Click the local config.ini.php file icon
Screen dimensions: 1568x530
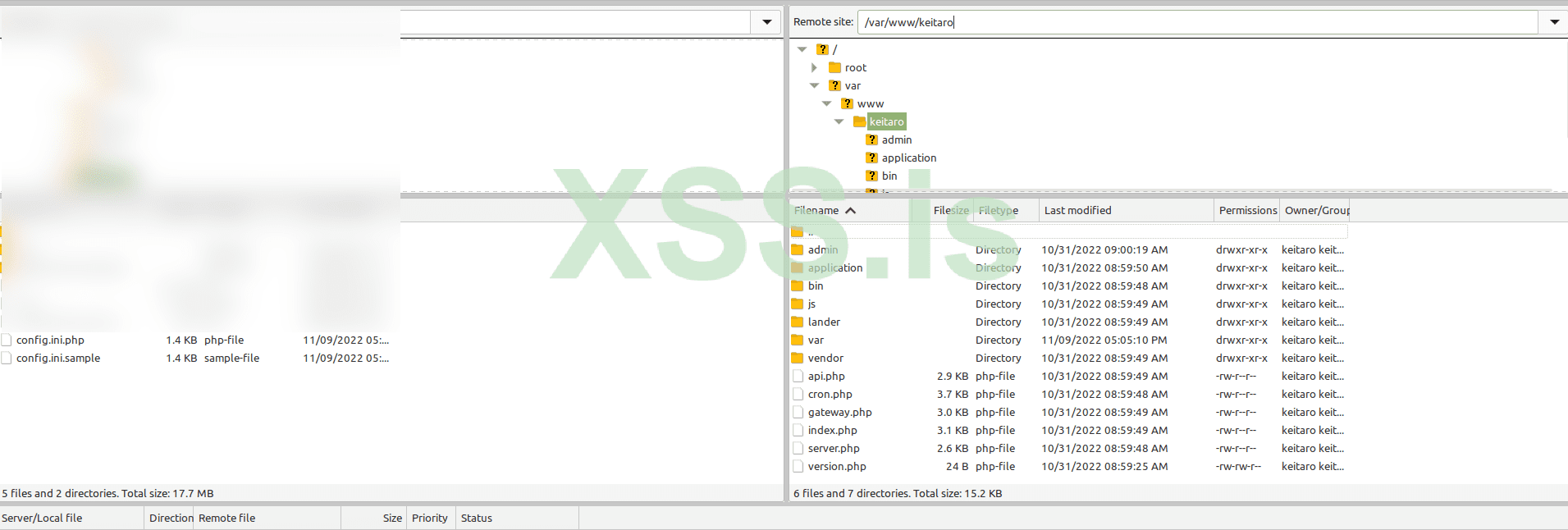point(7,340)
